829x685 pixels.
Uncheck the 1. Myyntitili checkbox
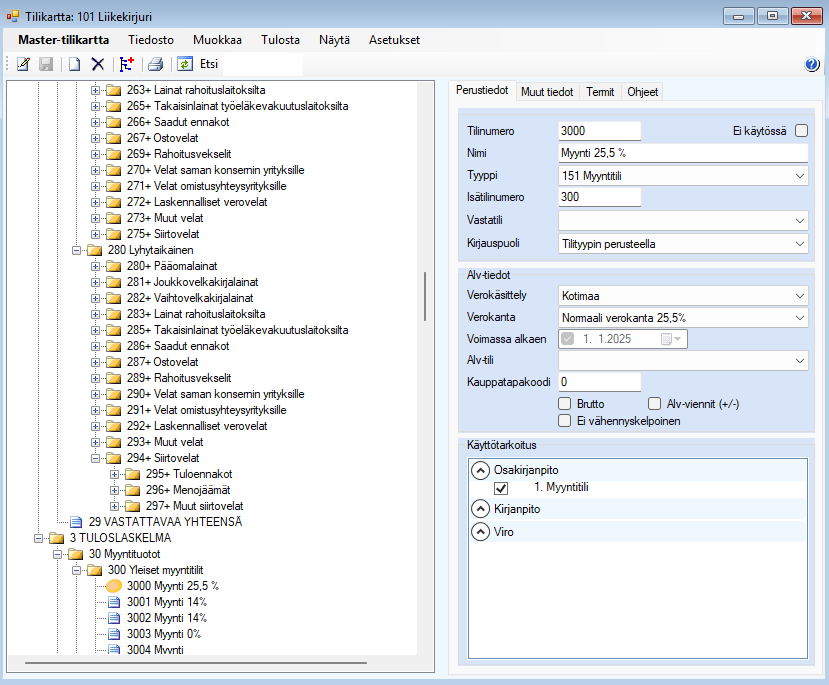[x=502, y=488]
